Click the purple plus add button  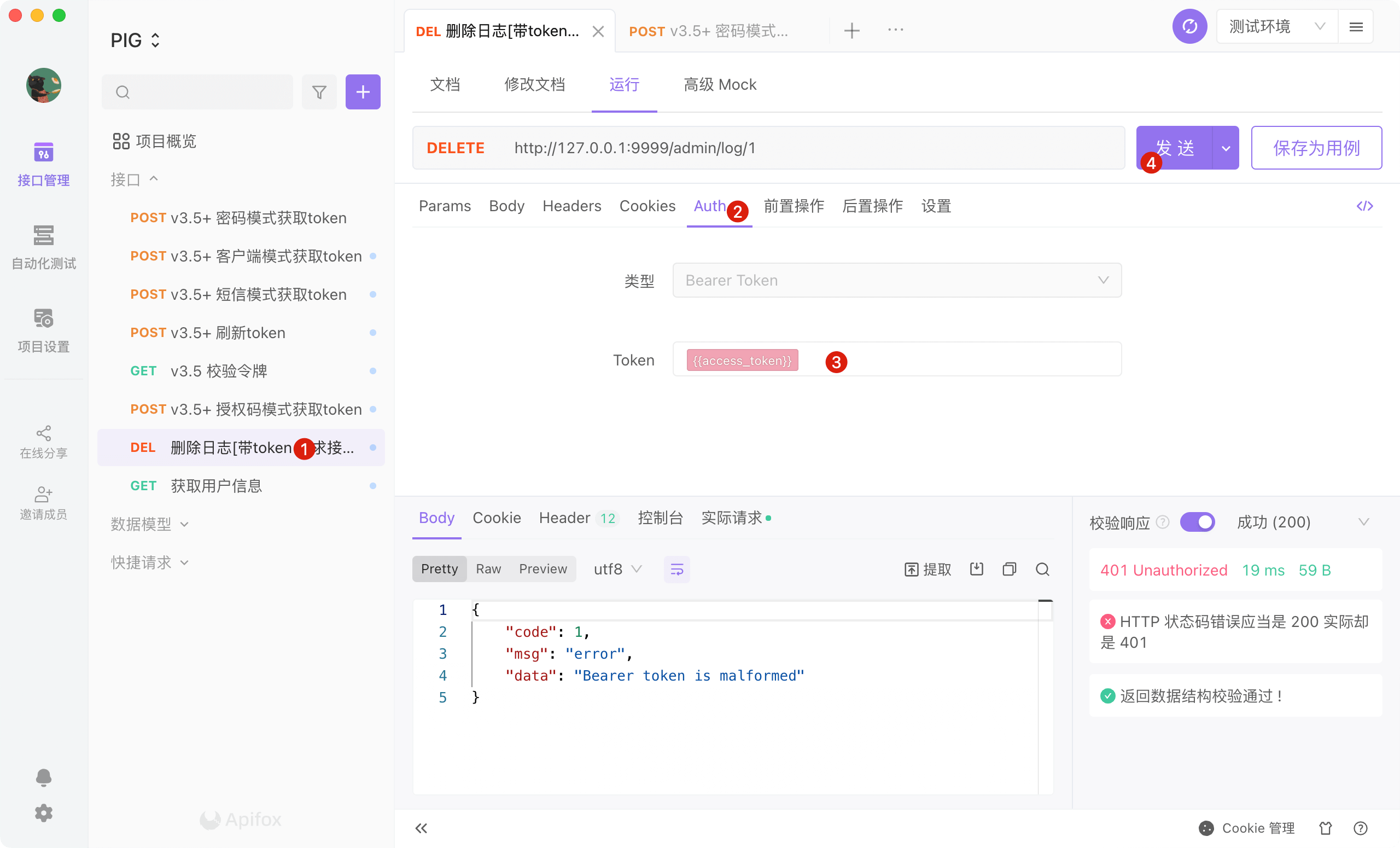363,92
